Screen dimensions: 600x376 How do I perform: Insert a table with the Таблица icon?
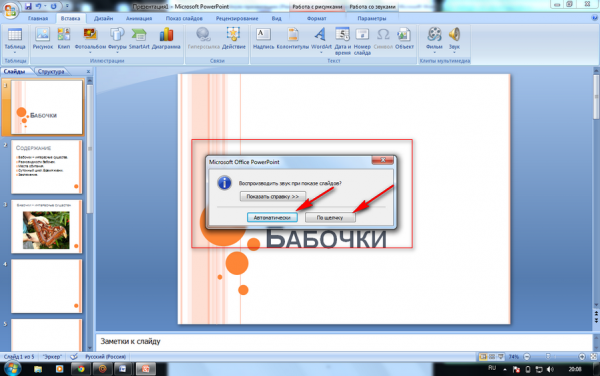pos(15,38)
